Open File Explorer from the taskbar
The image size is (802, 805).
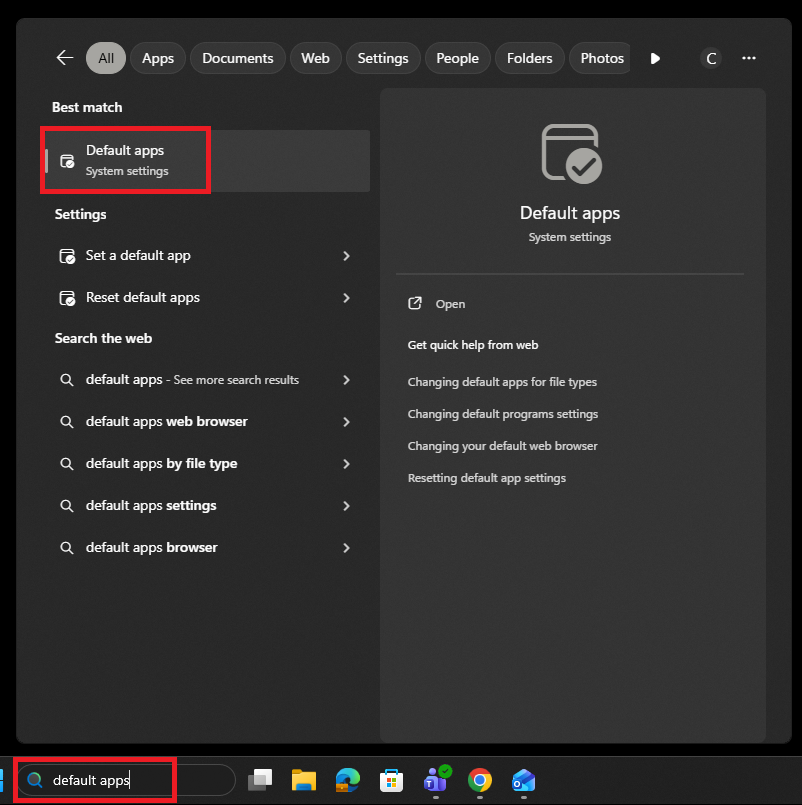coord(304,780)
